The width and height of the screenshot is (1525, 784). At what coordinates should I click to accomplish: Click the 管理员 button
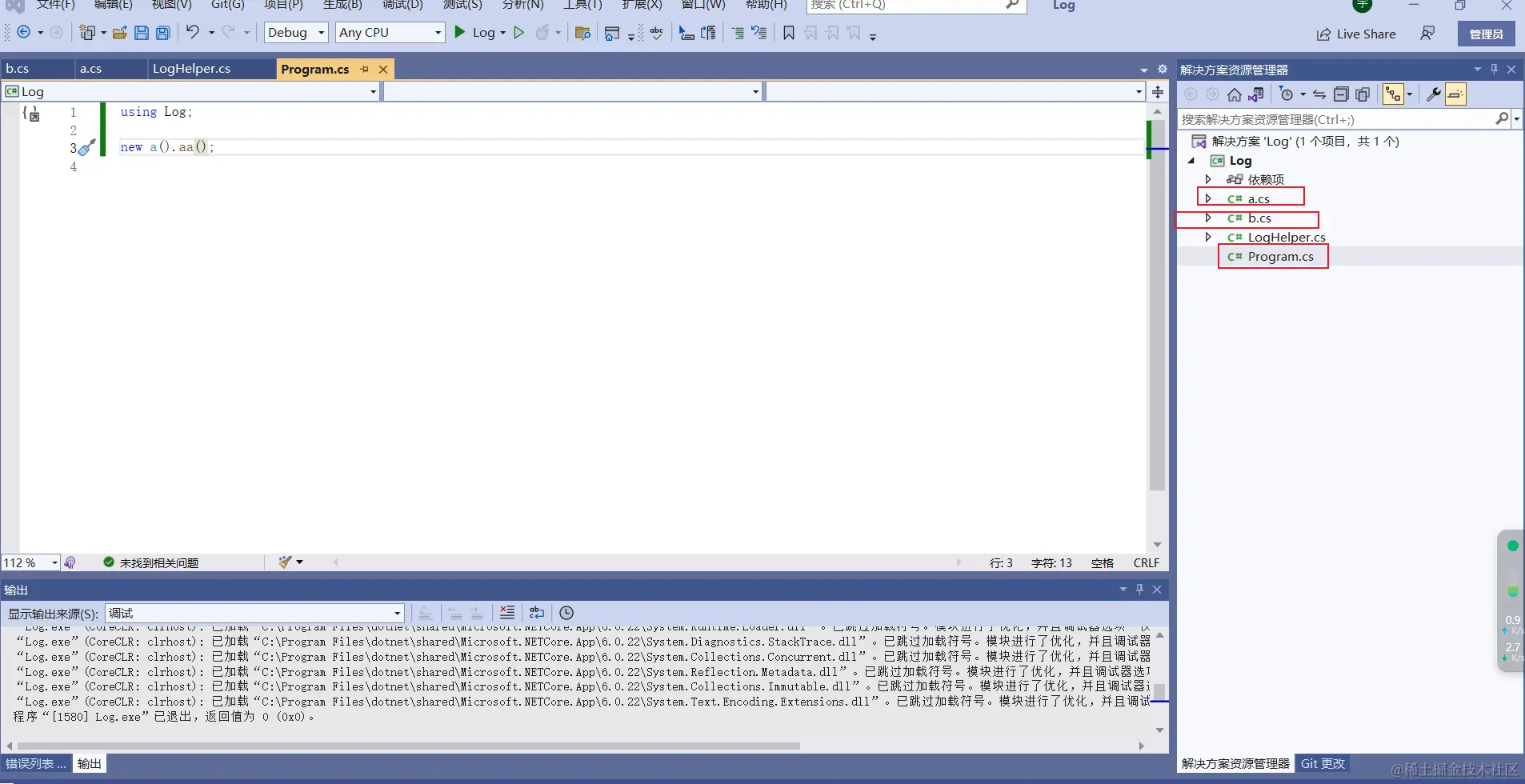click(1486, 34)
